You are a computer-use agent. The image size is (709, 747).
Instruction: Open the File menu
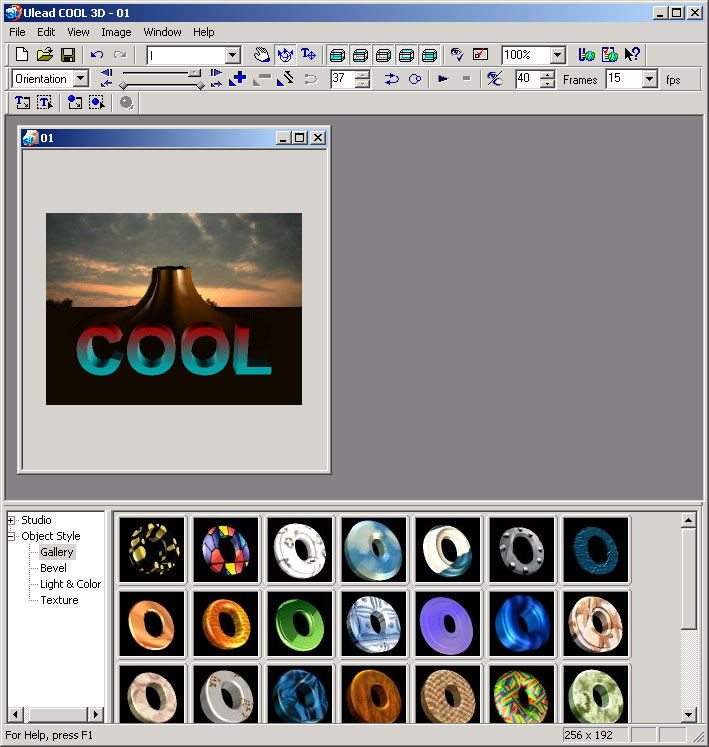coord(17,32)
